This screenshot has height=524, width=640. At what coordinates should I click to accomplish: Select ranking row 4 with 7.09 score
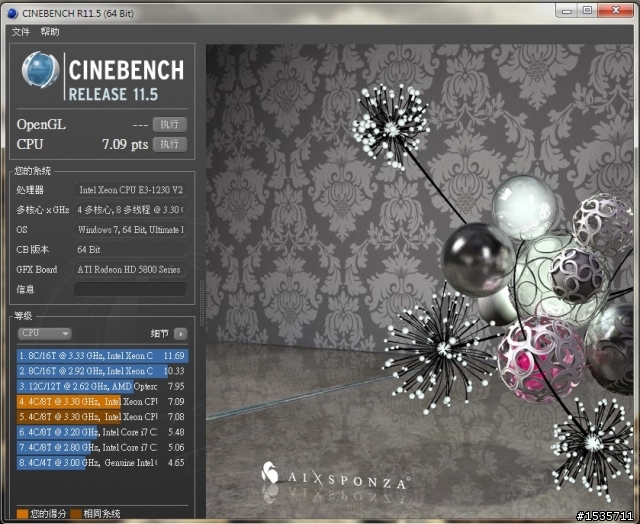[x=102, y=402]
